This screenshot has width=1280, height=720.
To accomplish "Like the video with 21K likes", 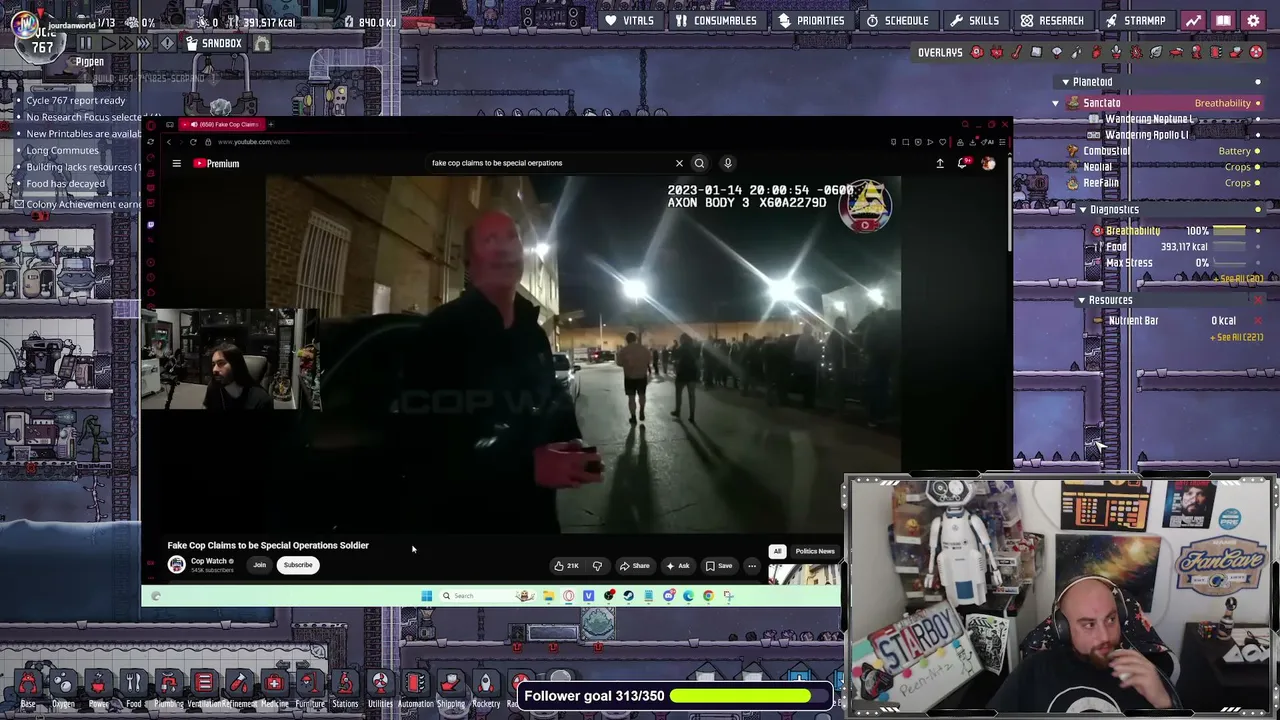I will pos(567,566).
